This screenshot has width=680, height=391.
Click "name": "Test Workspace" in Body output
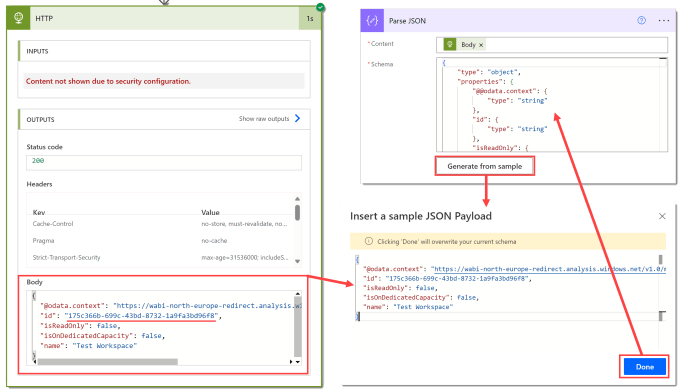coord(88,345)
